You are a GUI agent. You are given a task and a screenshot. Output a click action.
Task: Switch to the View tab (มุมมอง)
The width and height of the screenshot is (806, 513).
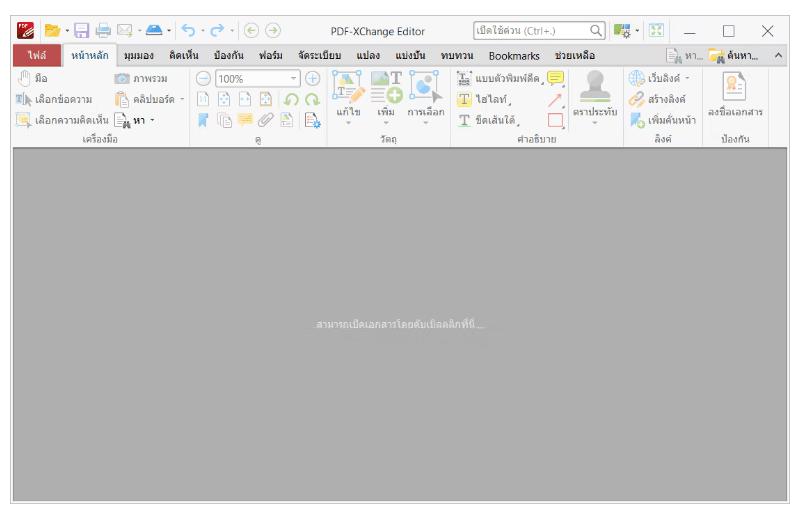pyautogui.click(x=139, y=56)
